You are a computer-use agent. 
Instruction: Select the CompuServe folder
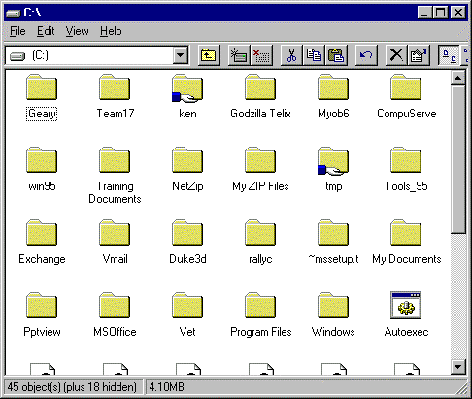[406, 97]
